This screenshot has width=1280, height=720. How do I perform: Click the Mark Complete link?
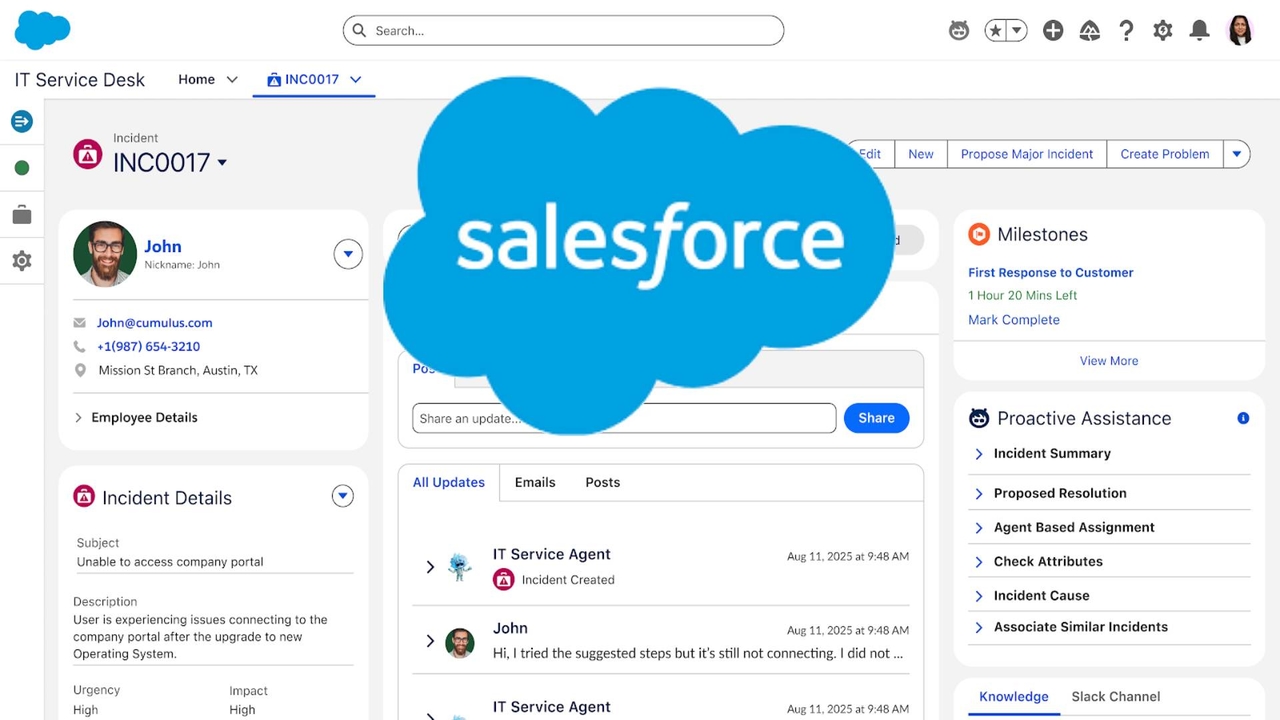pyautogui.click(x=1013, y=320)
